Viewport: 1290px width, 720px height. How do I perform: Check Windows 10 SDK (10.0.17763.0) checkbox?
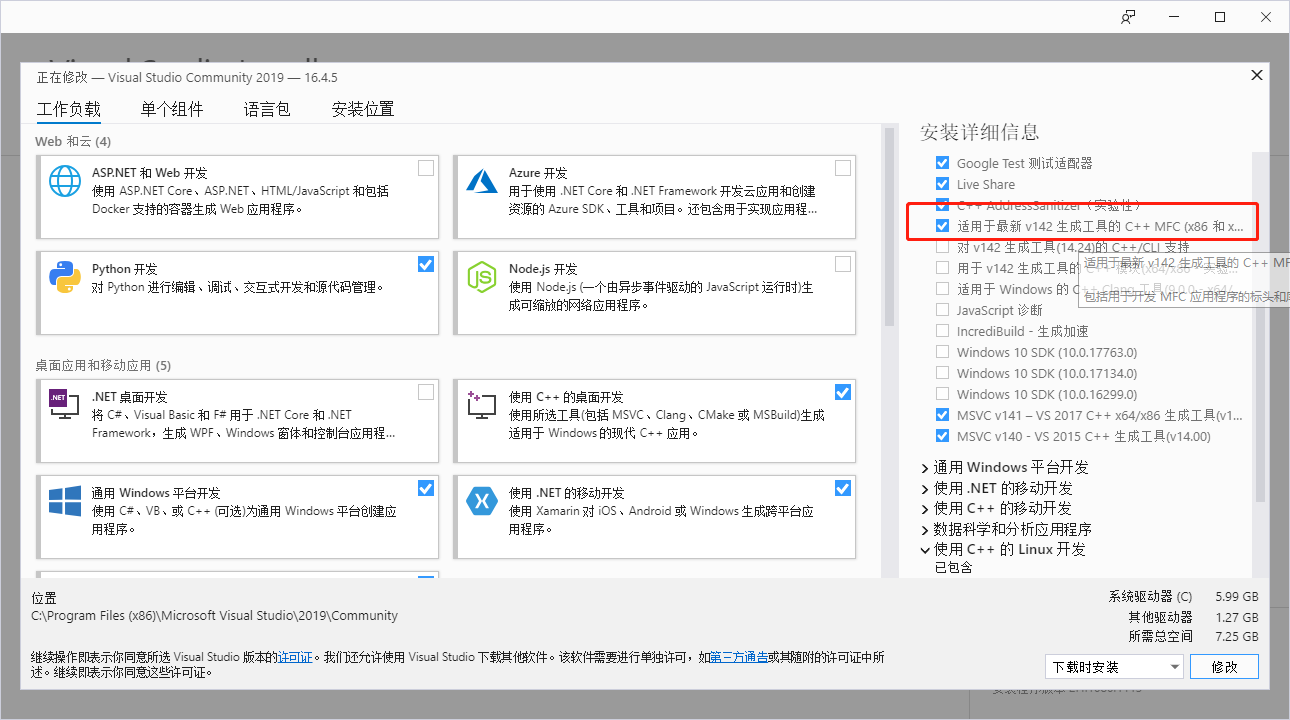942,352
